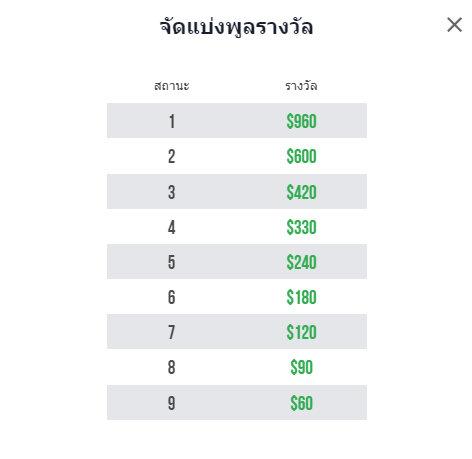
Task: Close the prize pool dialog
Action: click(454, 25)
